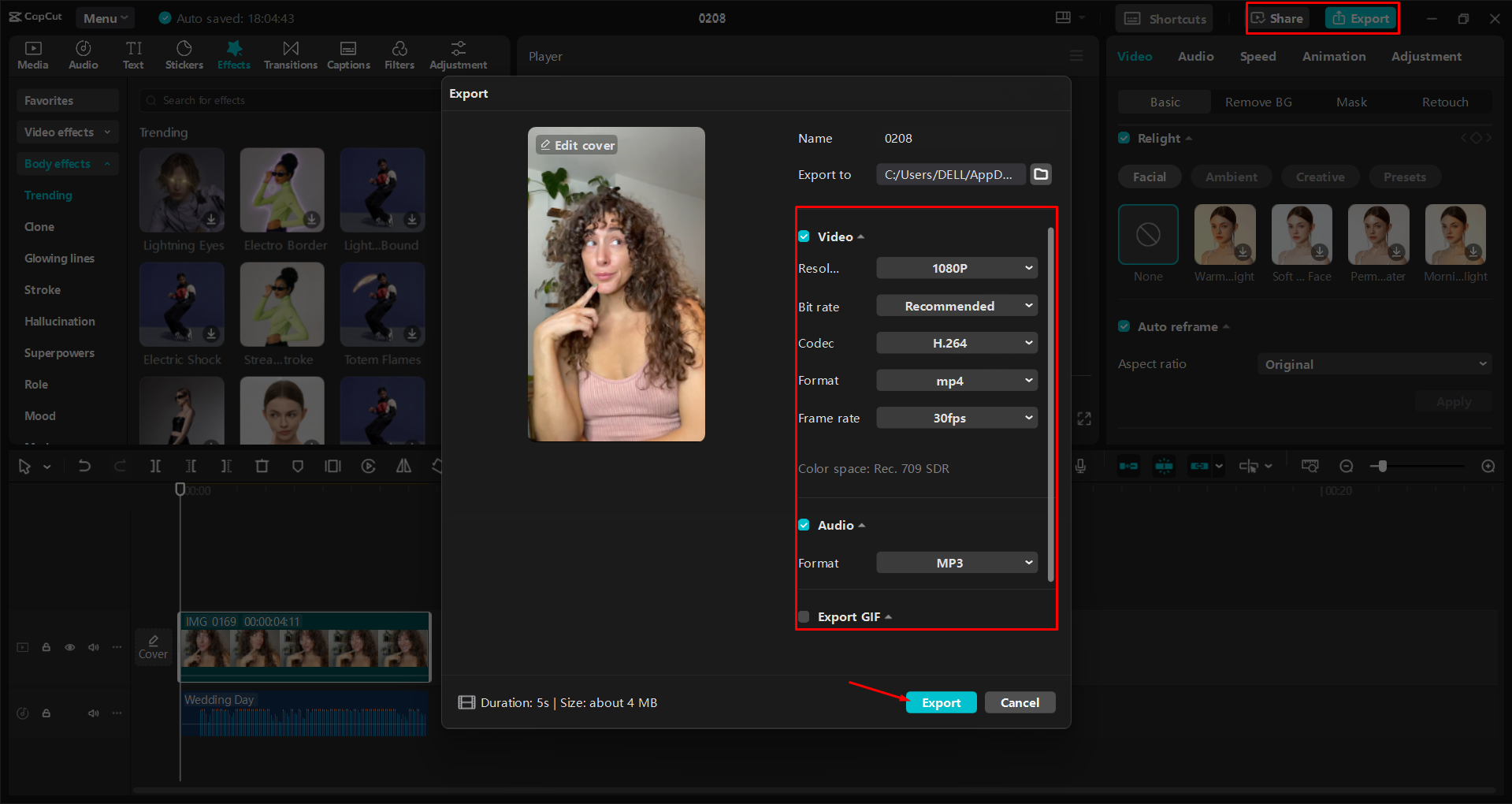Open the Bit rate Recommended dropdown
1512x804 pixels.
click(x=957, y=306)
